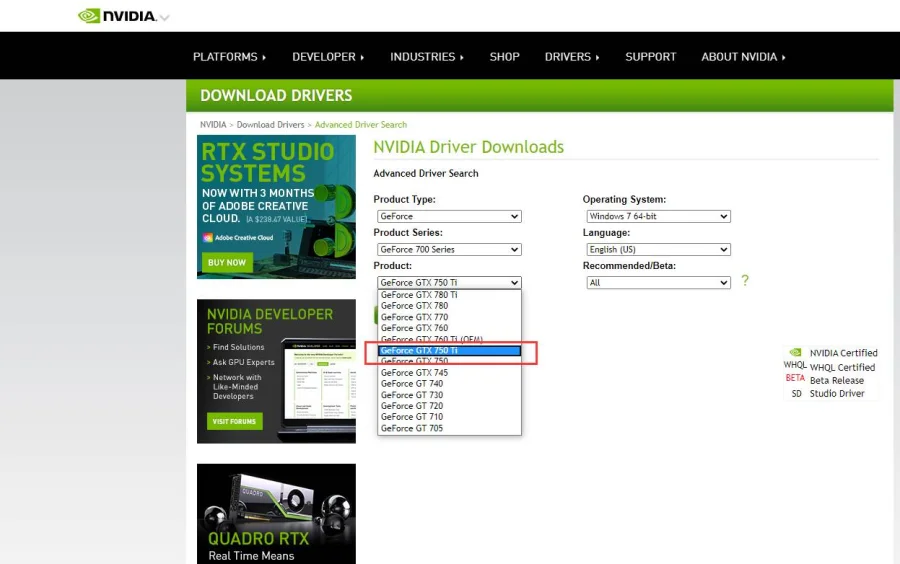Image resolution: width=900 pixels, height=564 pixels.
Task: Click BUY NOW on RTX Studio banner
Action: pyautogui.click(x=227, y=263)
